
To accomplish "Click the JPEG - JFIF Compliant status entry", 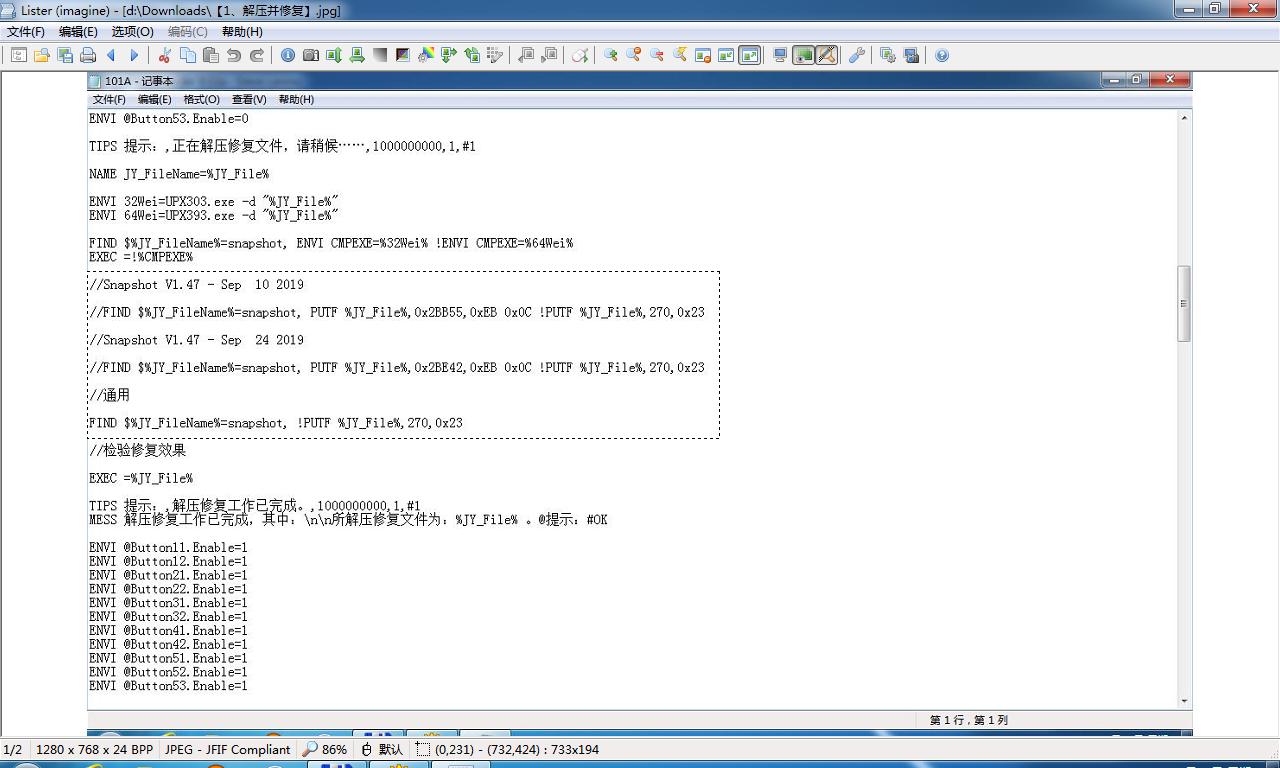I will [x=227, y=749].
